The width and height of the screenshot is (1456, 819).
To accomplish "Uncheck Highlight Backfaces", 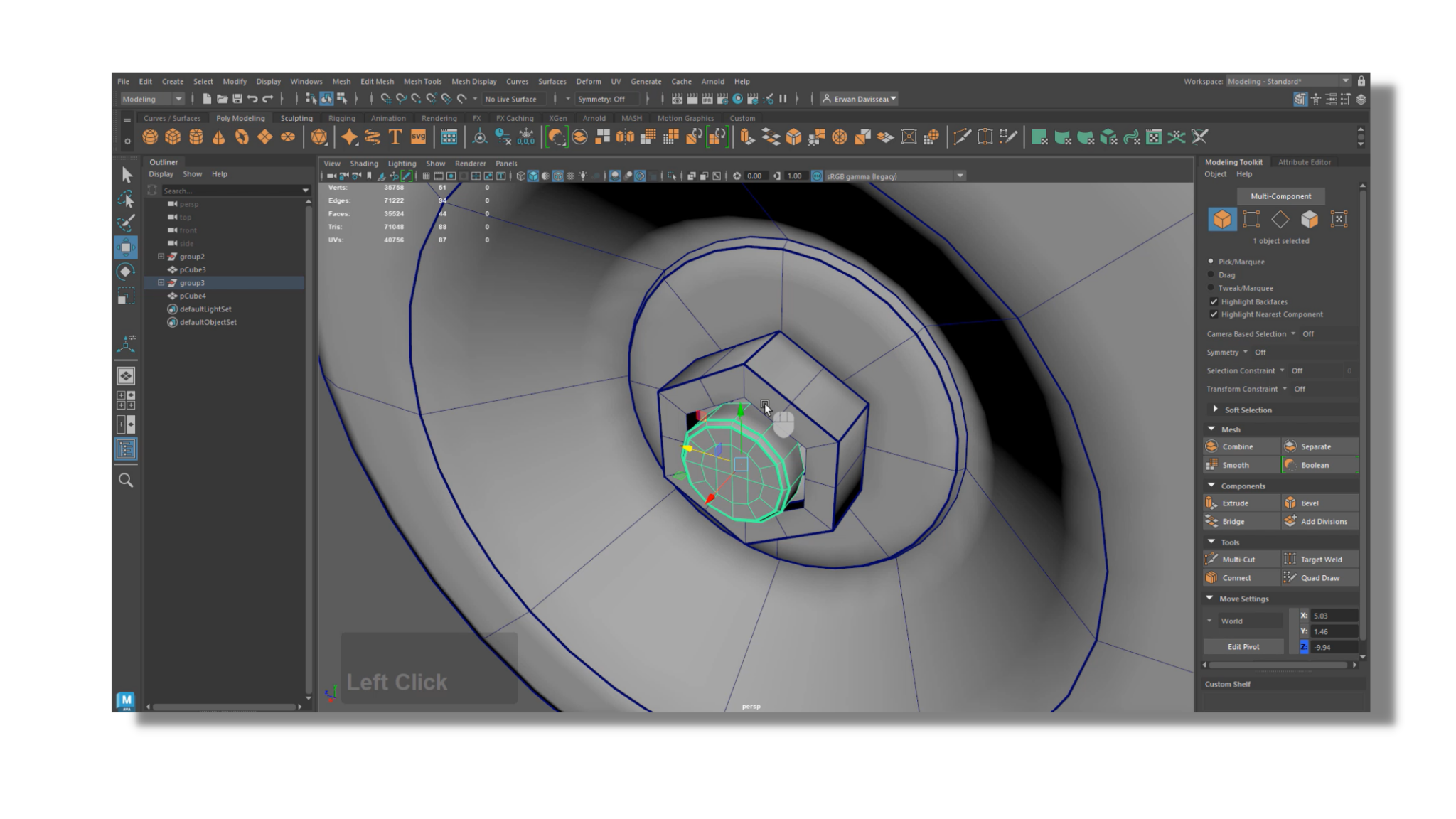I will point(1214,301).
